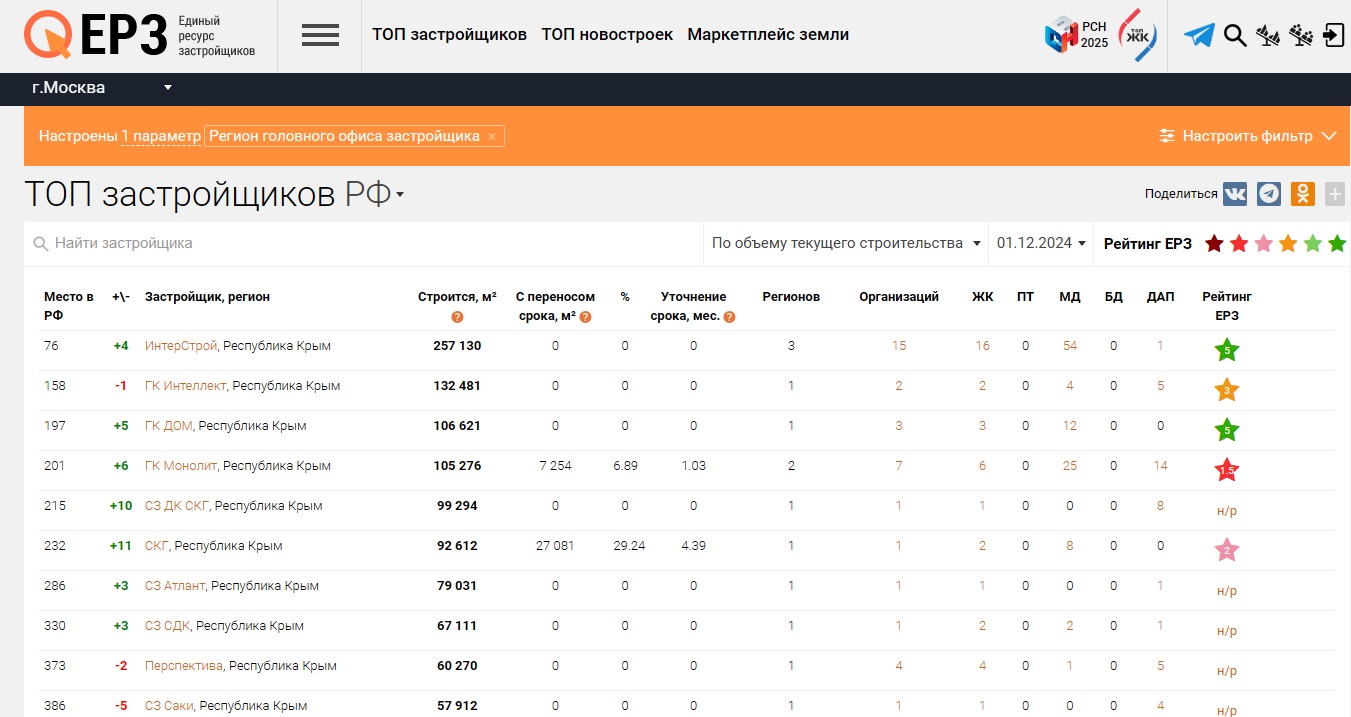The image size is (1351, 717).
Task: Share the page via Telegram
Action: point(1269,194)
